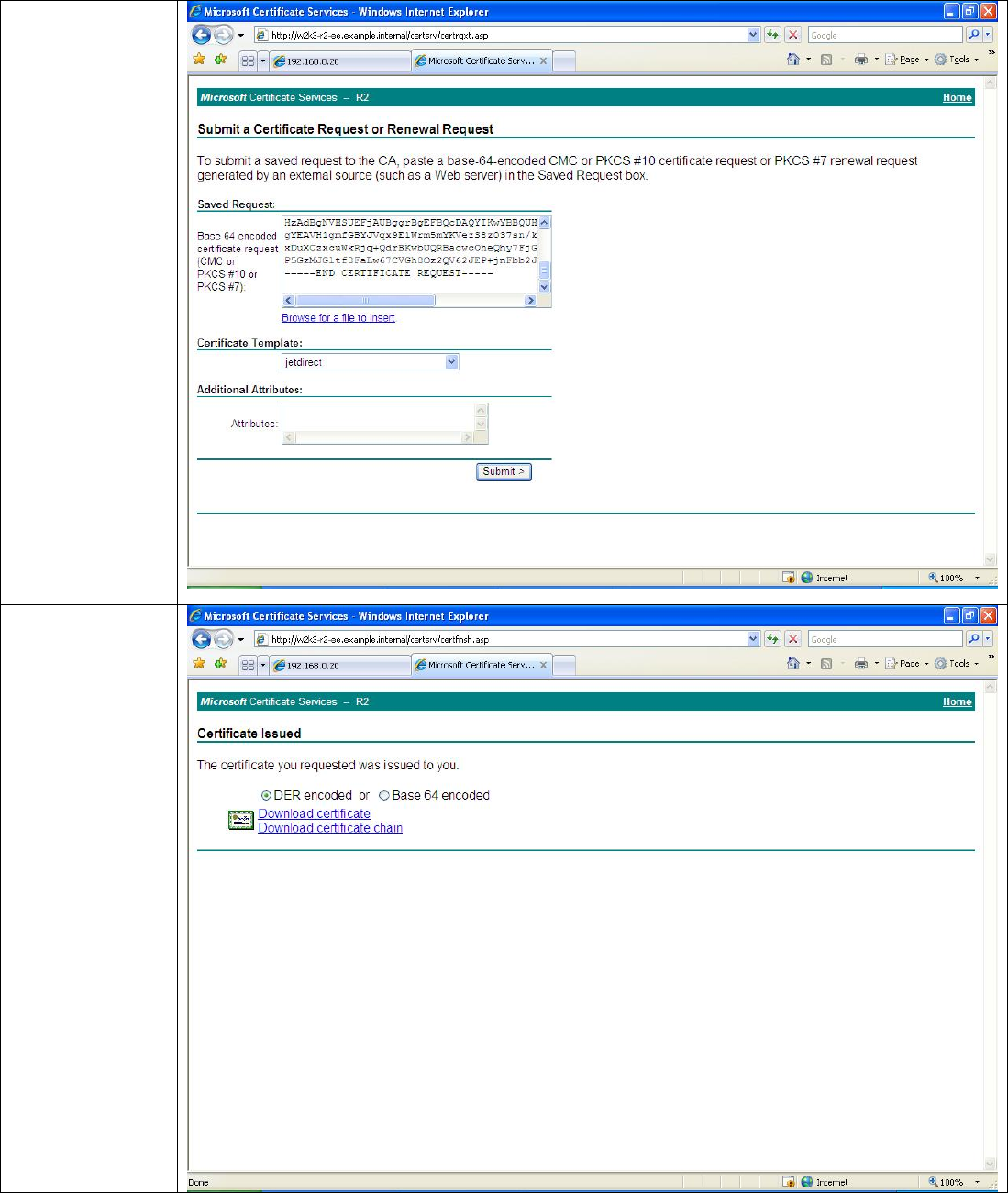Screen dimensions: 1008x1193
Task: Open zoom level dropdown in certrqxt.asp status bar
Action: [x=977, y=578]
